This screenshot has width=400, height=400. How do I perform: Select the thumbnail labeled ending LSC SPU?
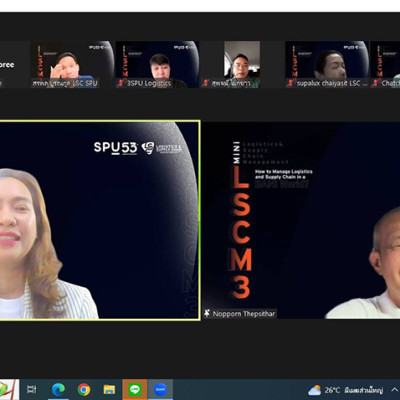point(73,64)
